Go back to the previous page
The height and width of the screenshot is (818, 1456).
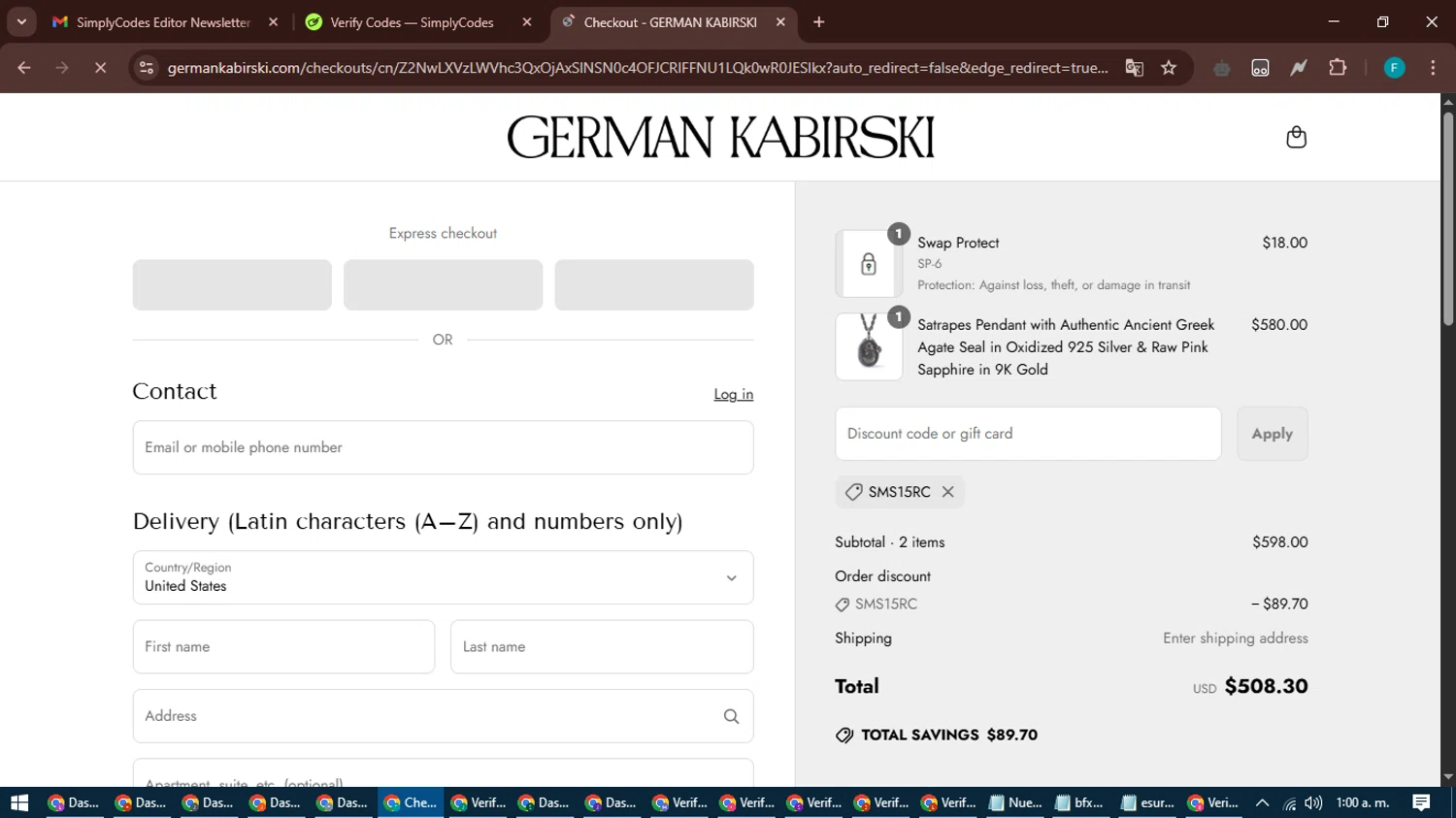tap(24, 68)
